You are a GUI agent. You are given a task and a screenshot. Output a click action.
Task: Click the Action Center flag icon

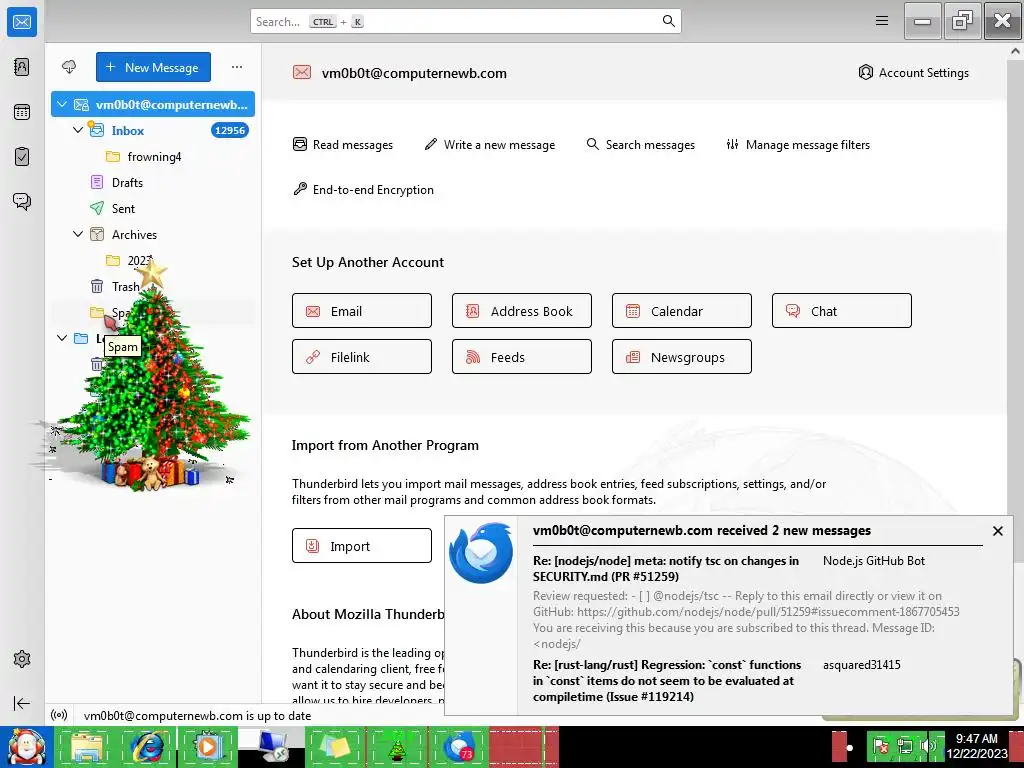[880, 746]
